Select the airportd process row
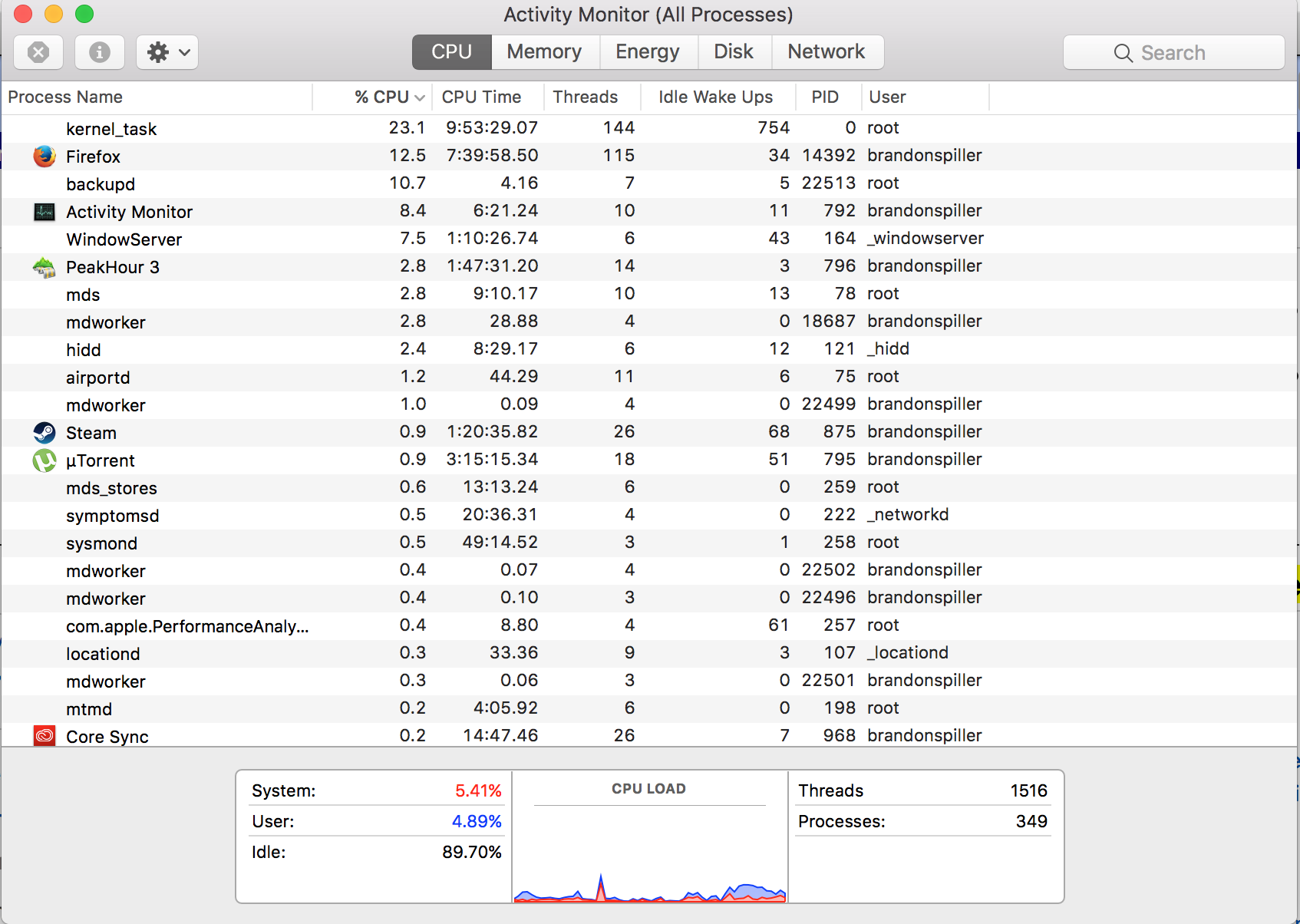The height and width of the screenshot is (924, 1300). 649,377
